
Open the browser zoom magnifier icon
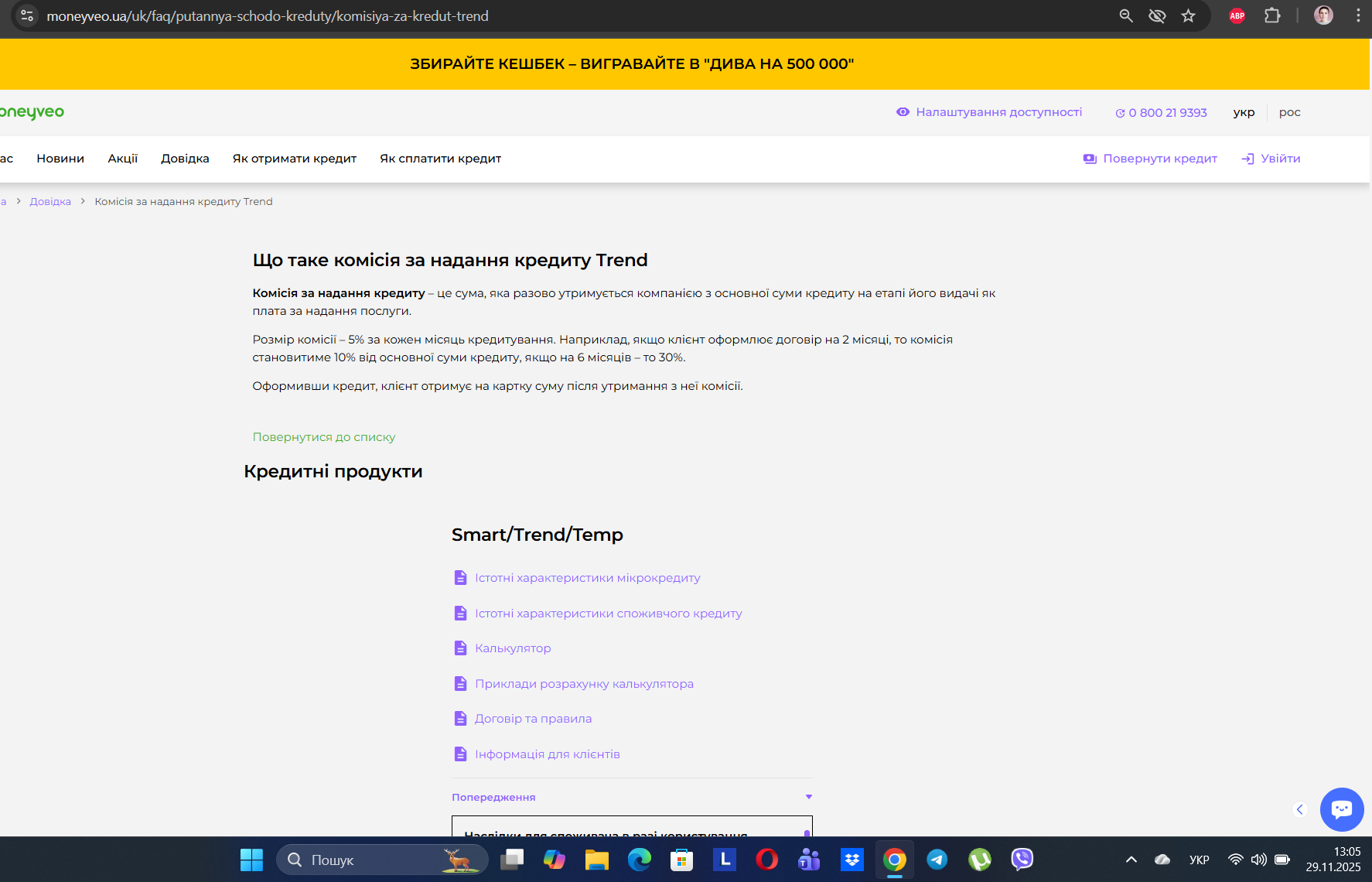pyautogui.click(x=1126, y=15)
